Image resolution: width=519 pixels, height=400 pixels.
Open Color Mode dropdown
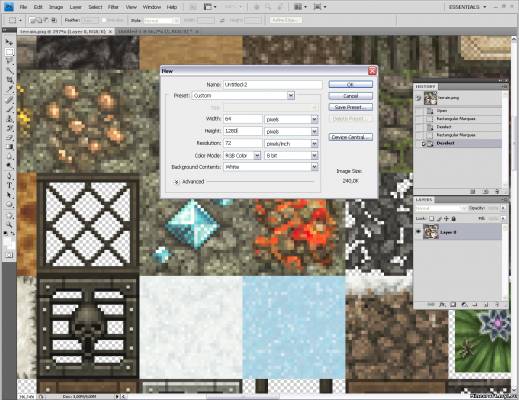click(257, 156)
